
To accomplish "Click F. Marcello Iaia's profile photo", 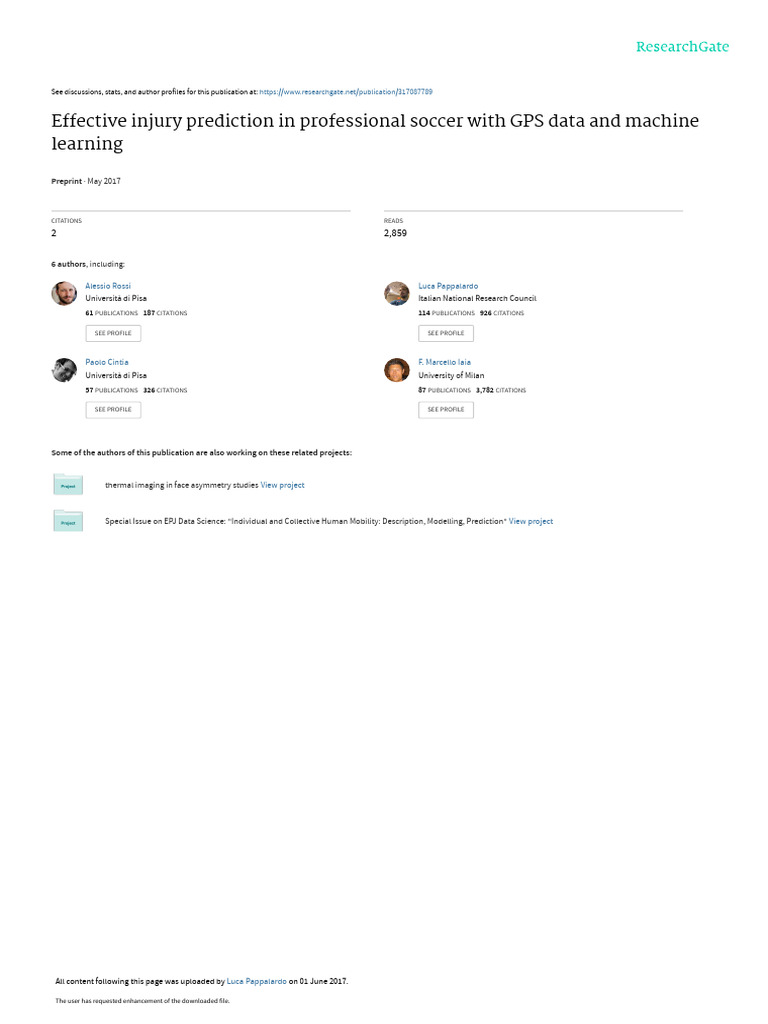I will [397, 370].
